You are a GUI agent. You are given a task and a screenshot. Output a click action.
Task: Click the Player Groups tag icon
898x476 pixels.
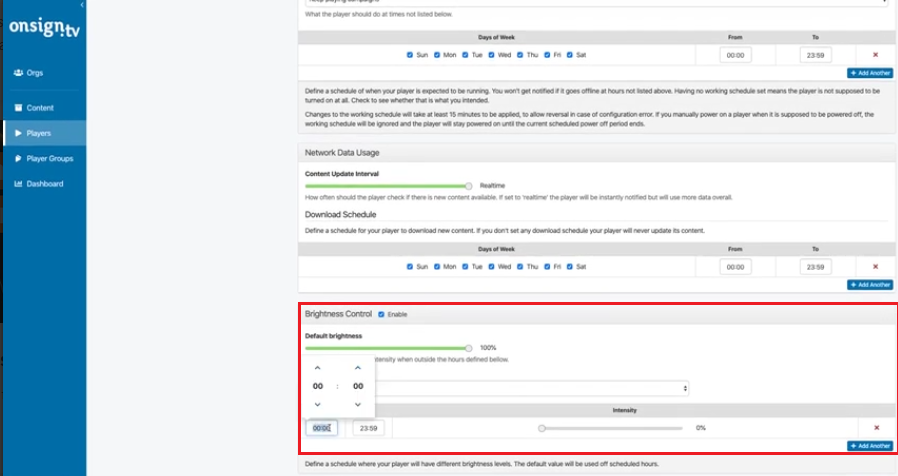tap(18, 159)
